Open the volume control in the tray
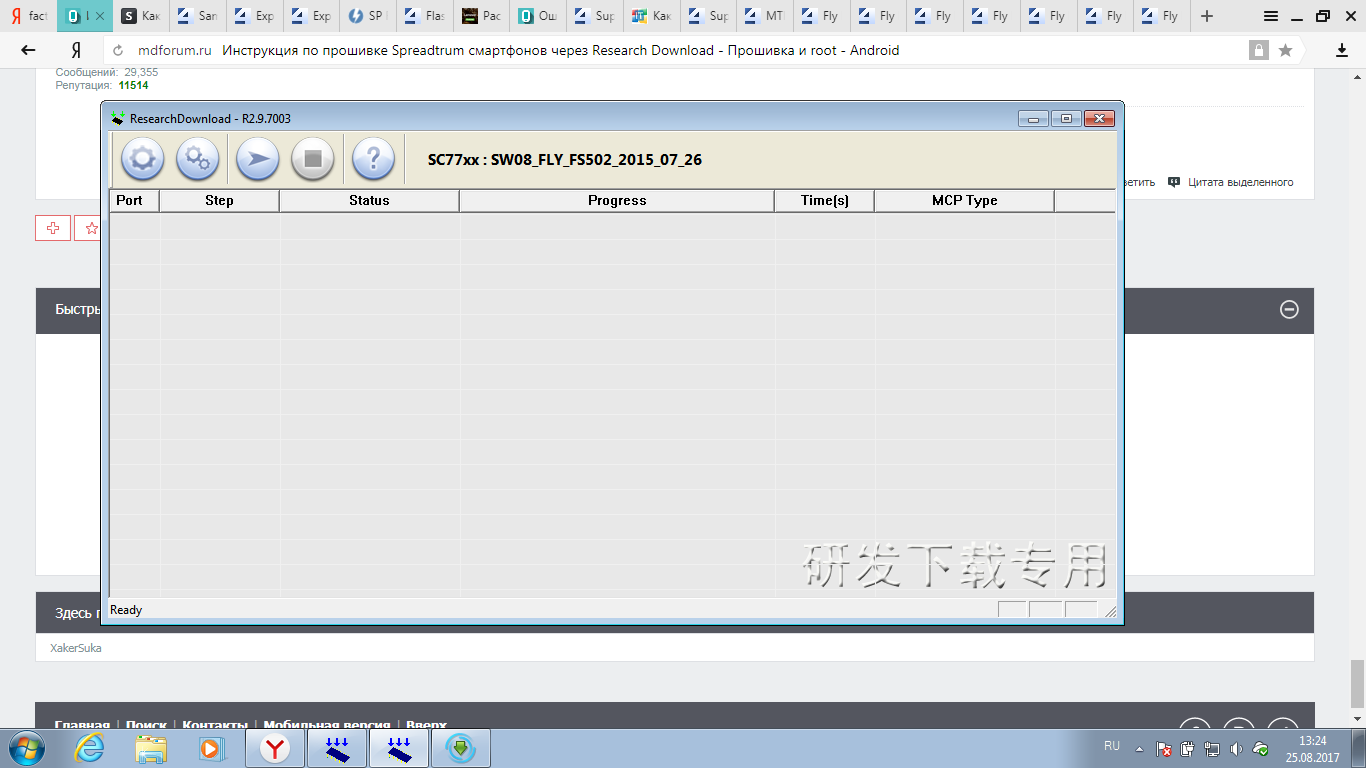The image size is (1366, 768). point(1236,748)
